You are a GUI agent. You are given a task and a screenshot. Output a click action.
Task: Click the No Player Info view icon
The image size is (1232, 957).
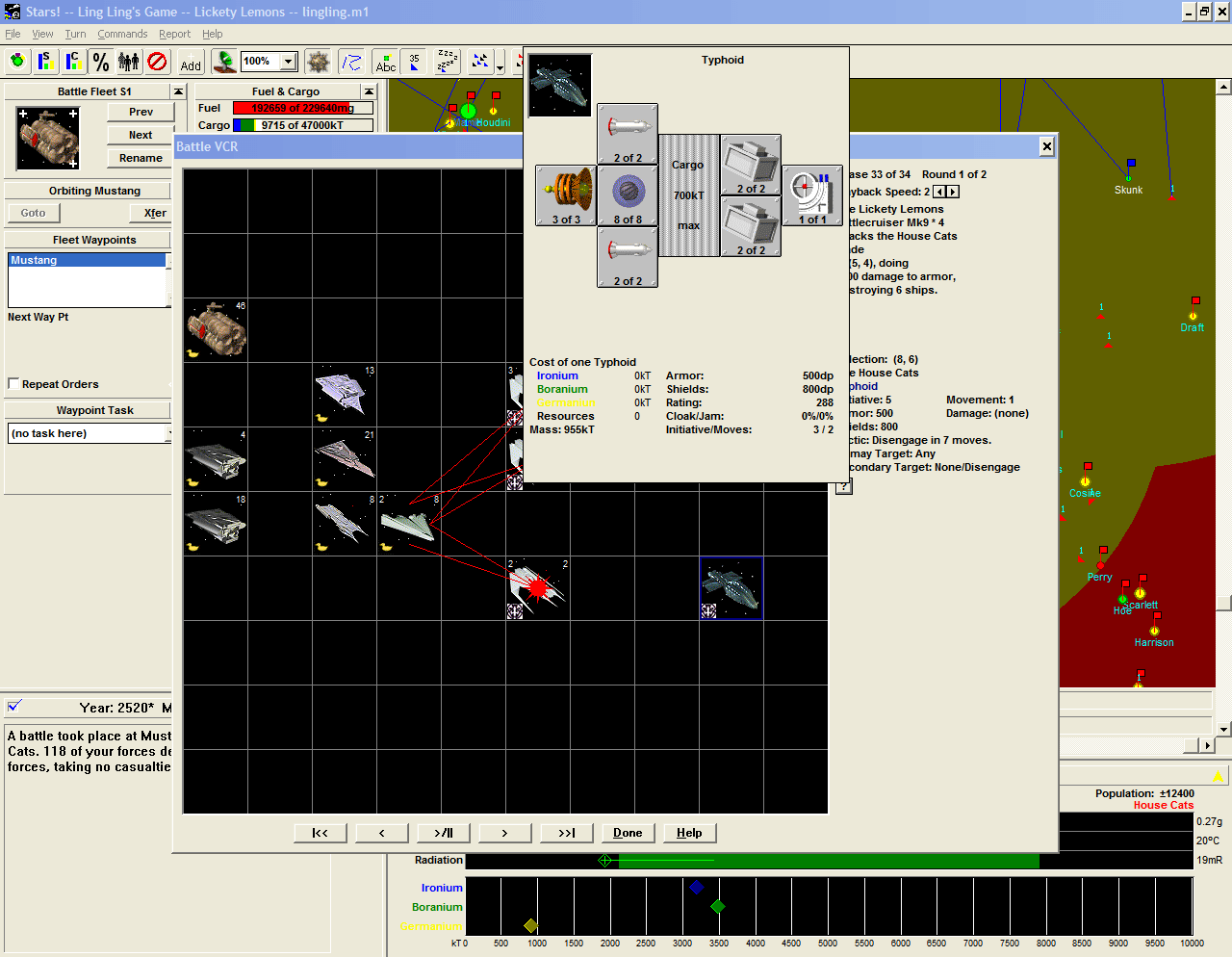(x=157, y=63)
